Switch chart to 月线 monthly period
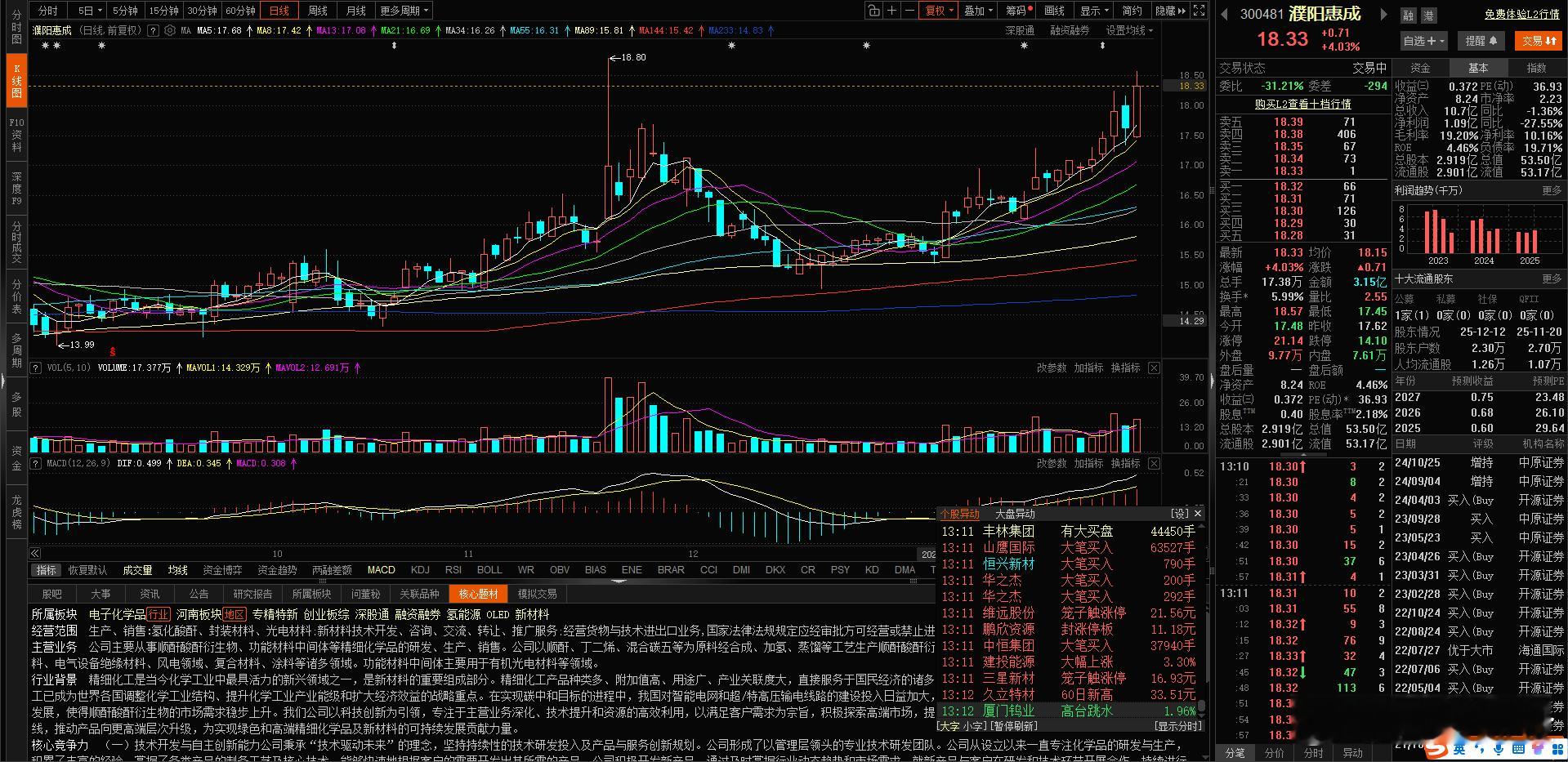This screenshot has height=762, width=1568. [355, 11]
